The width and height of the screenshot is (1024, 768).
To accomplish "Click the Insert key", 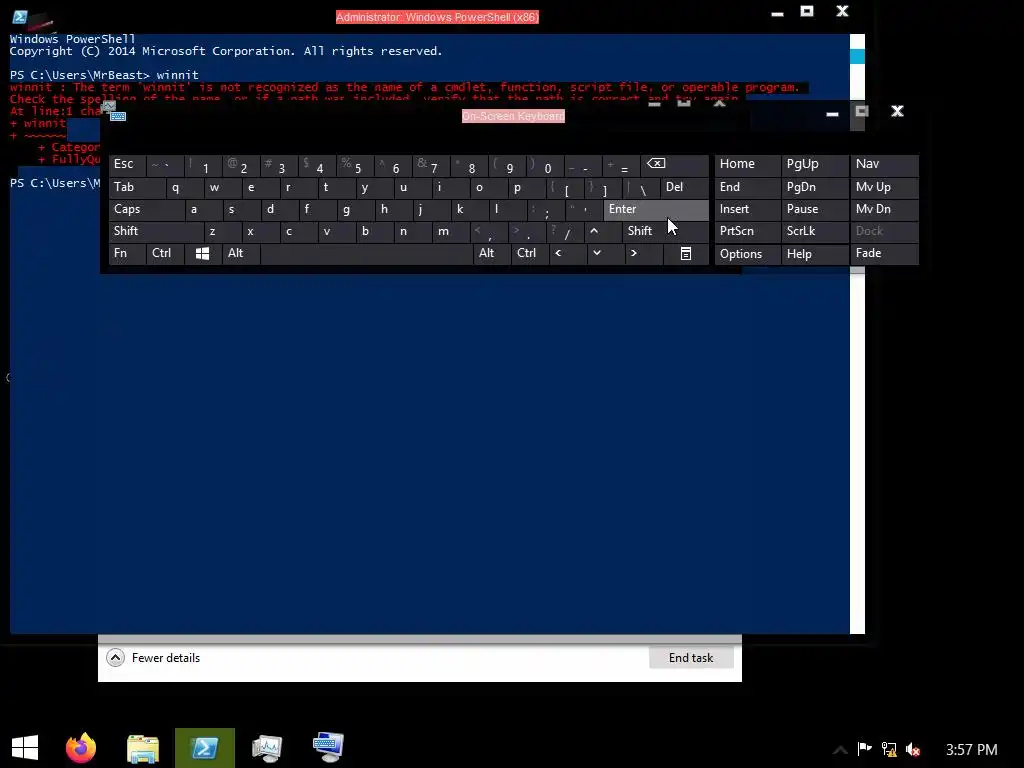I will pyautogui.click(x=748, y=210).
